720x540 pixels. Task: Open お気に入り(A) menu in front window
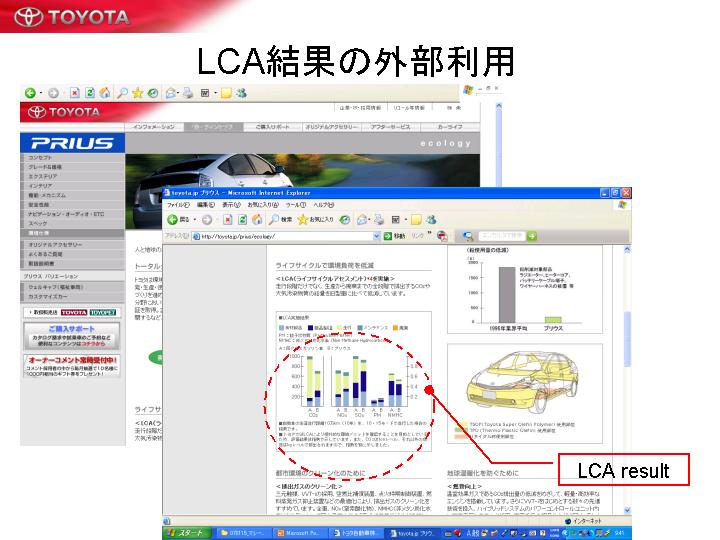[x=263, y=205]
